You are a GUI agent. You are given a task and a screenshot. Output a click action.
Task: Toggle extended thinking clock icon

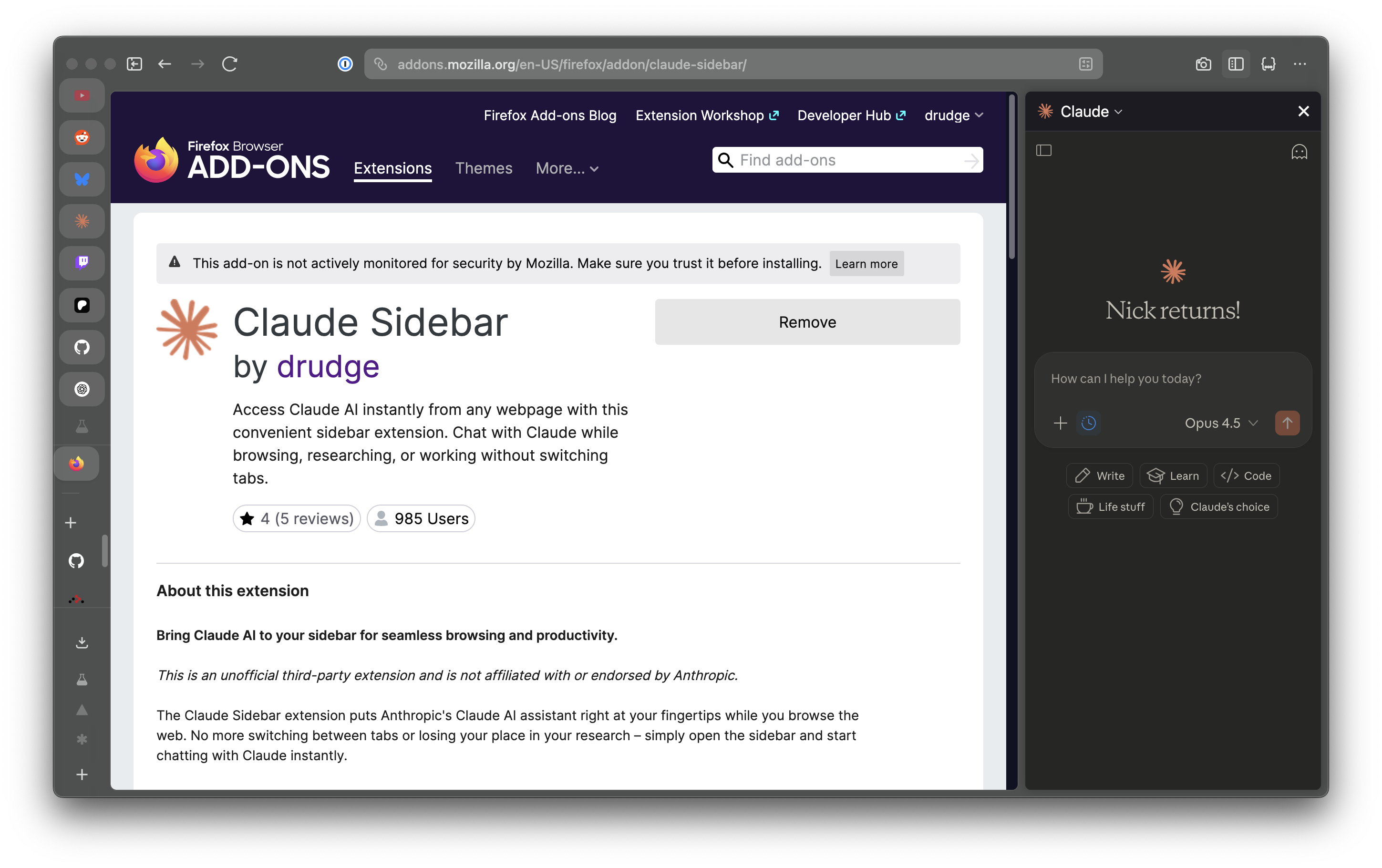pos(1088,424)
